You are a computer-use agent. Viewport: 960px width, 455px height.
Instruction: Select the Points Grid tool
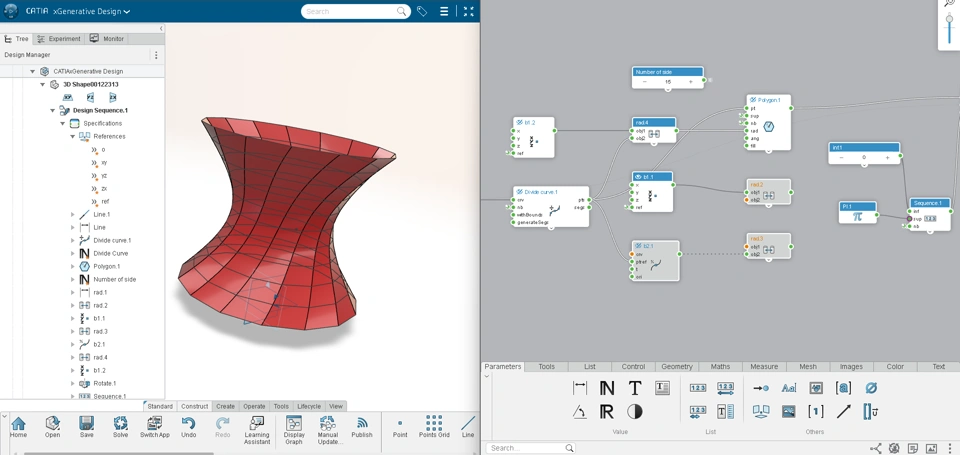pos(434,423)
